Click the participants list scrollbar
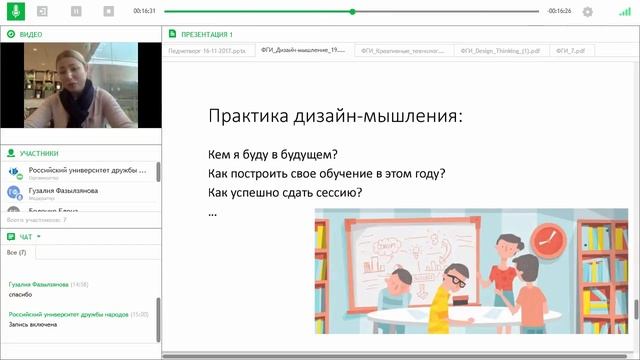Viewport: 640px width, 360px height. pos(158,172)
